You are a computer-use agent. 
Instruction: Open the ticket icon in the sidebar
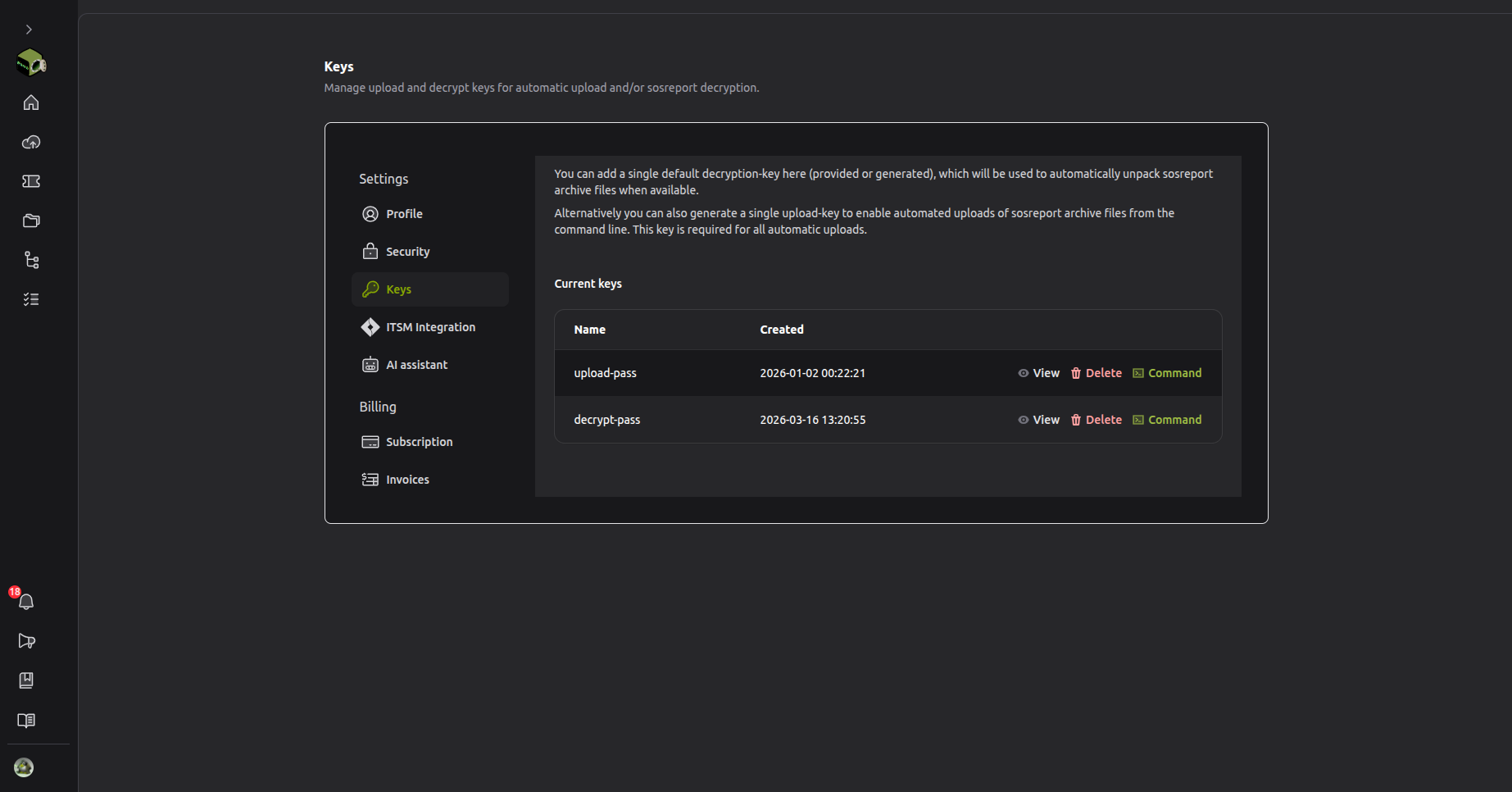31,181
